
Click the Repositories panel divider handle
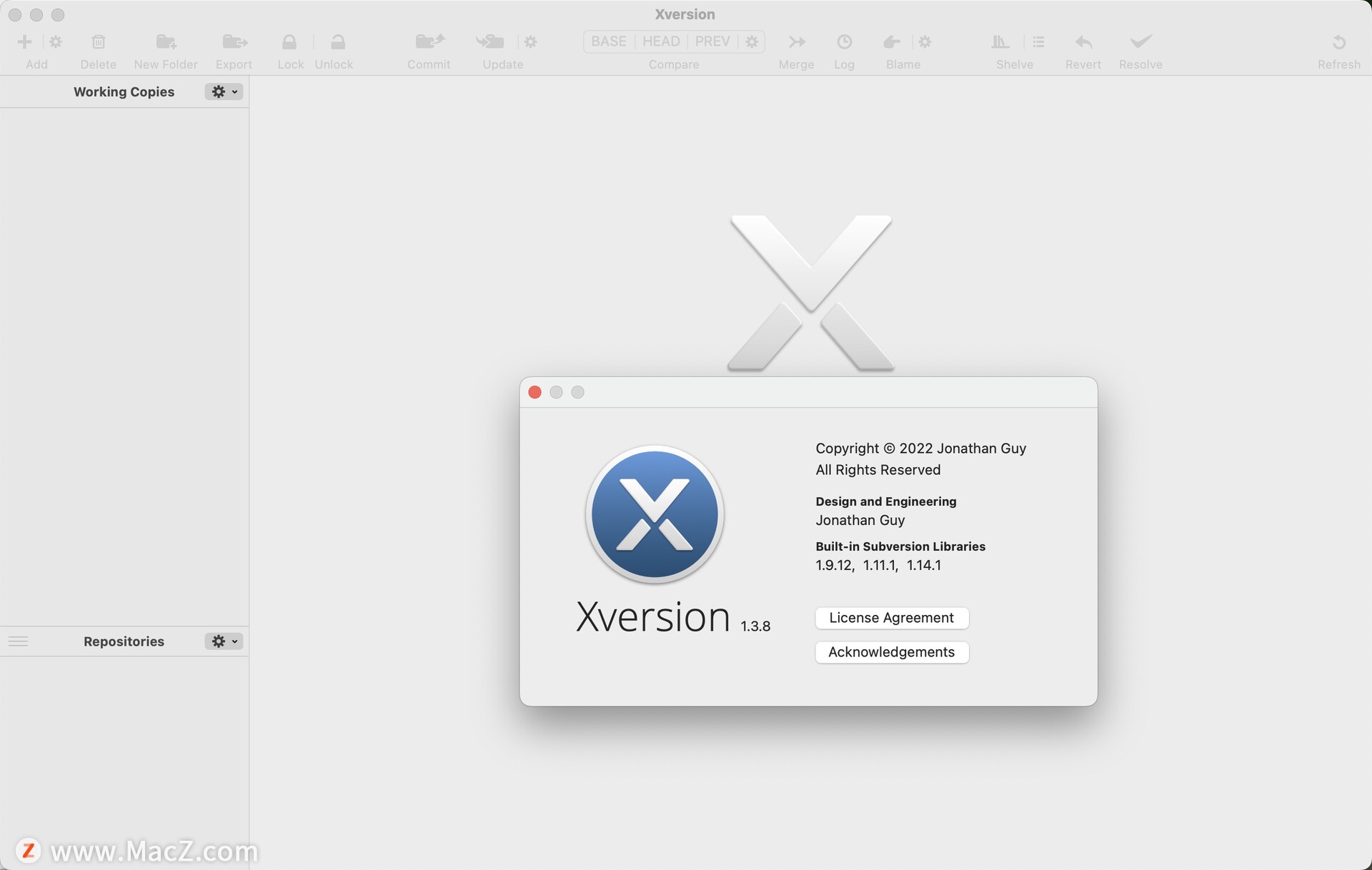19,641
